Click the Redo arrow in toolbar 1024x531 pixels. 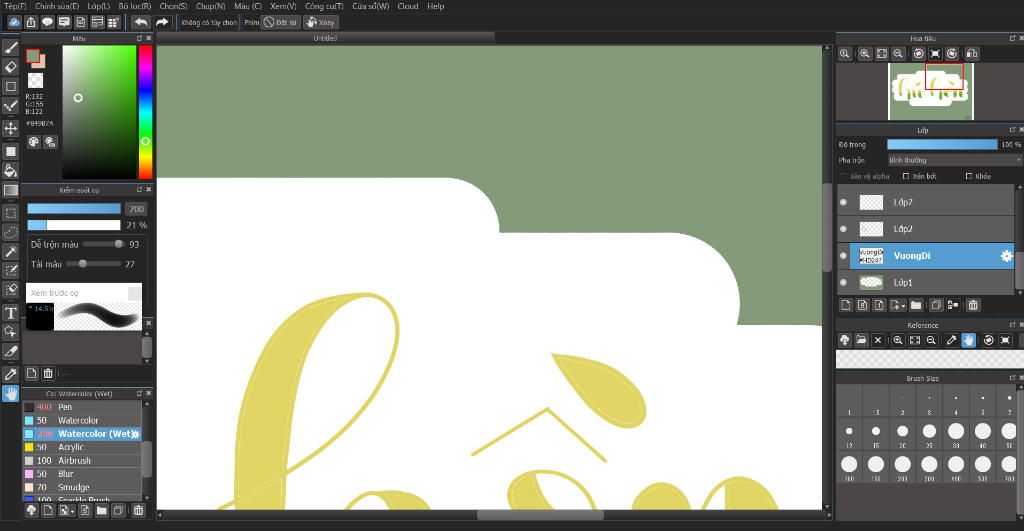tap(161, 22)
